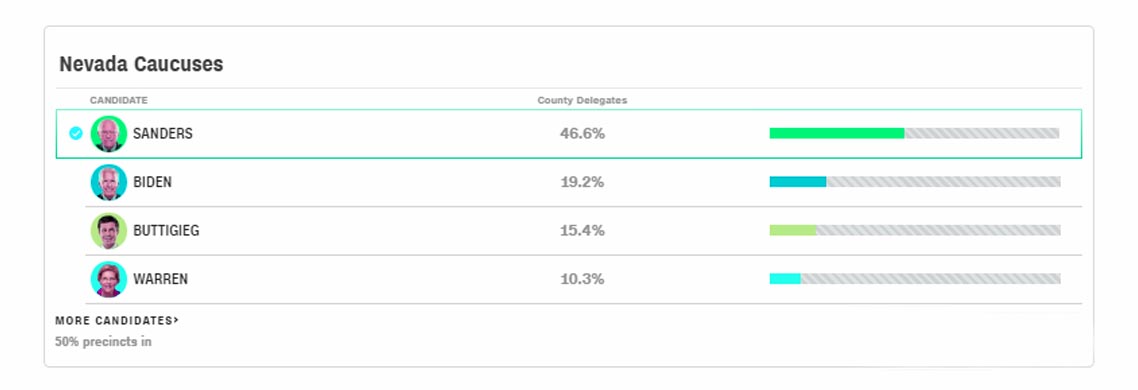
Task: Click Warren's cyan delegate progress bar
Action: (x=914, y=279)
